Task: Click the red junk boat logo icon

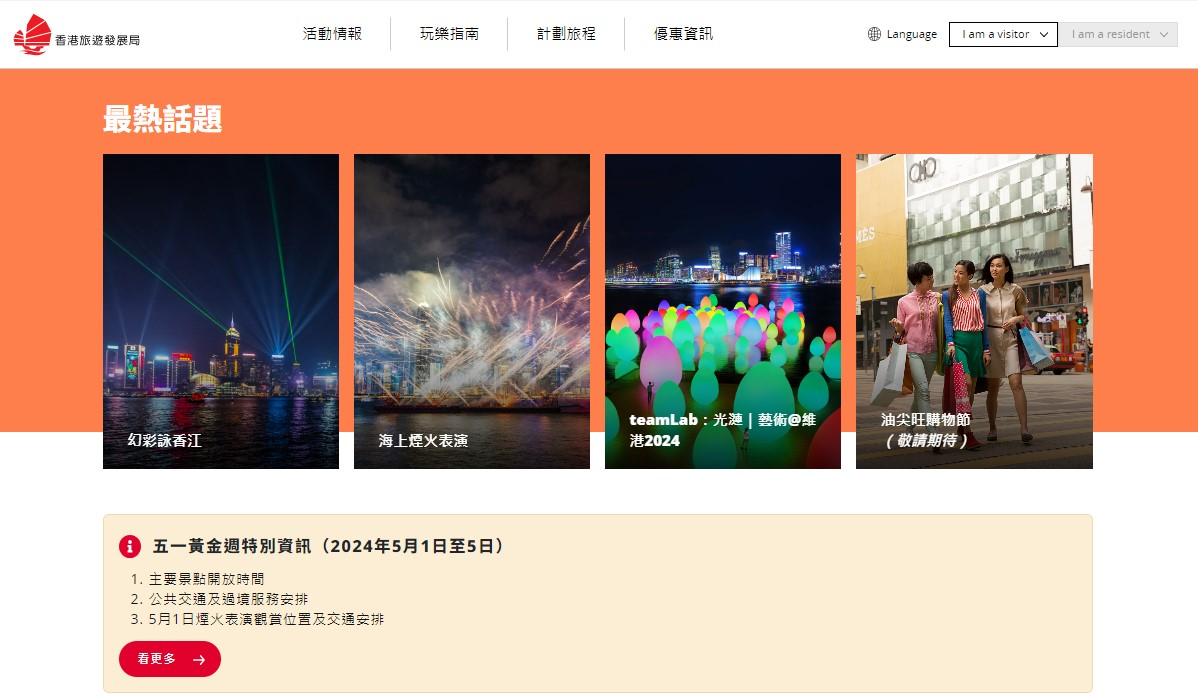Action: click(32, 34)
